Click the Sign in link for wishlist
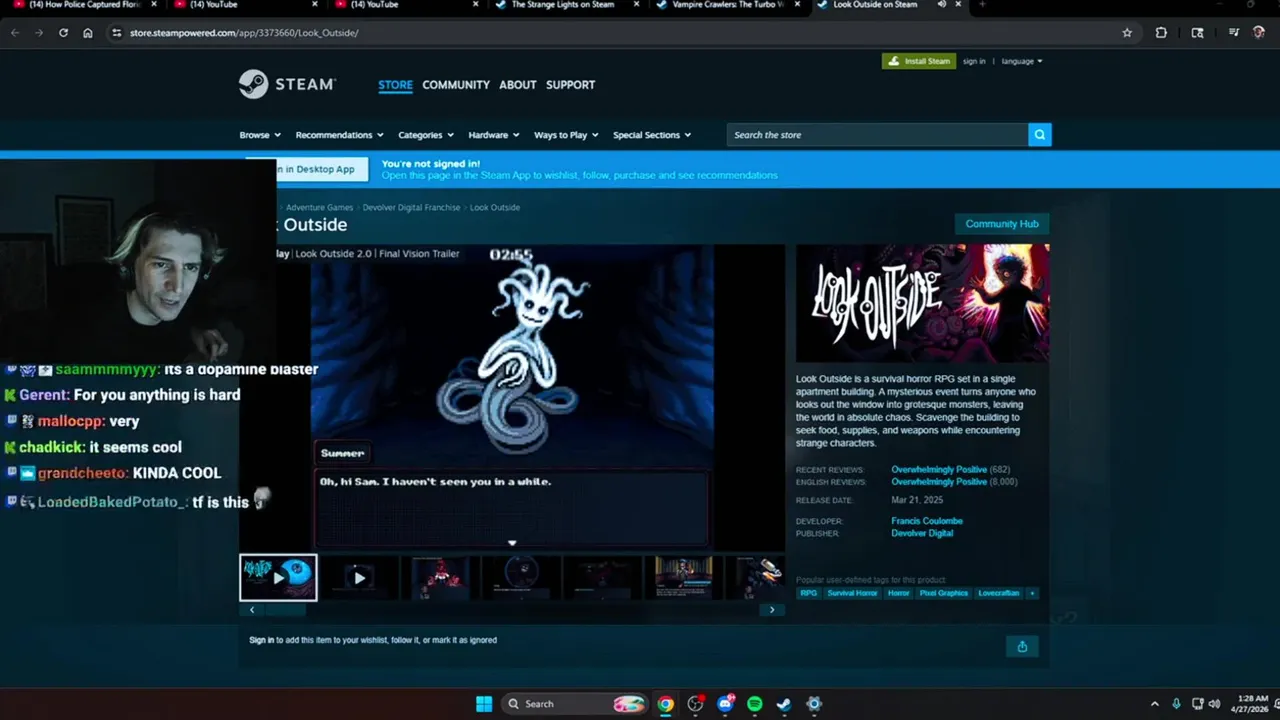This screenshot has width=1280, height=720. coord(261,640)
